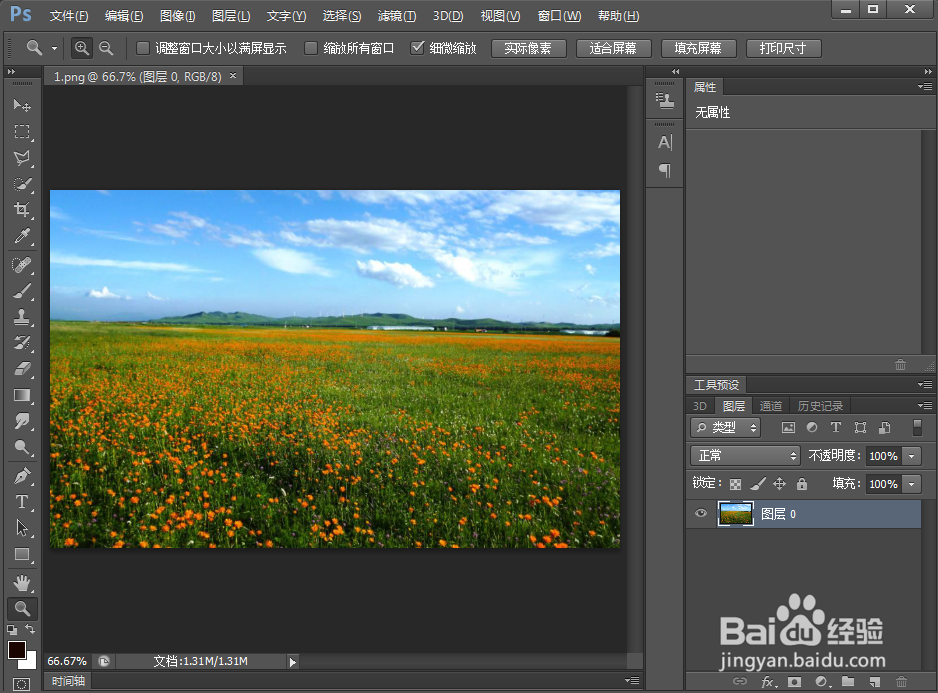Open the 类型 filter dropdown
The height and width of the screenshot is (693, 938).
tap(726, 427)
